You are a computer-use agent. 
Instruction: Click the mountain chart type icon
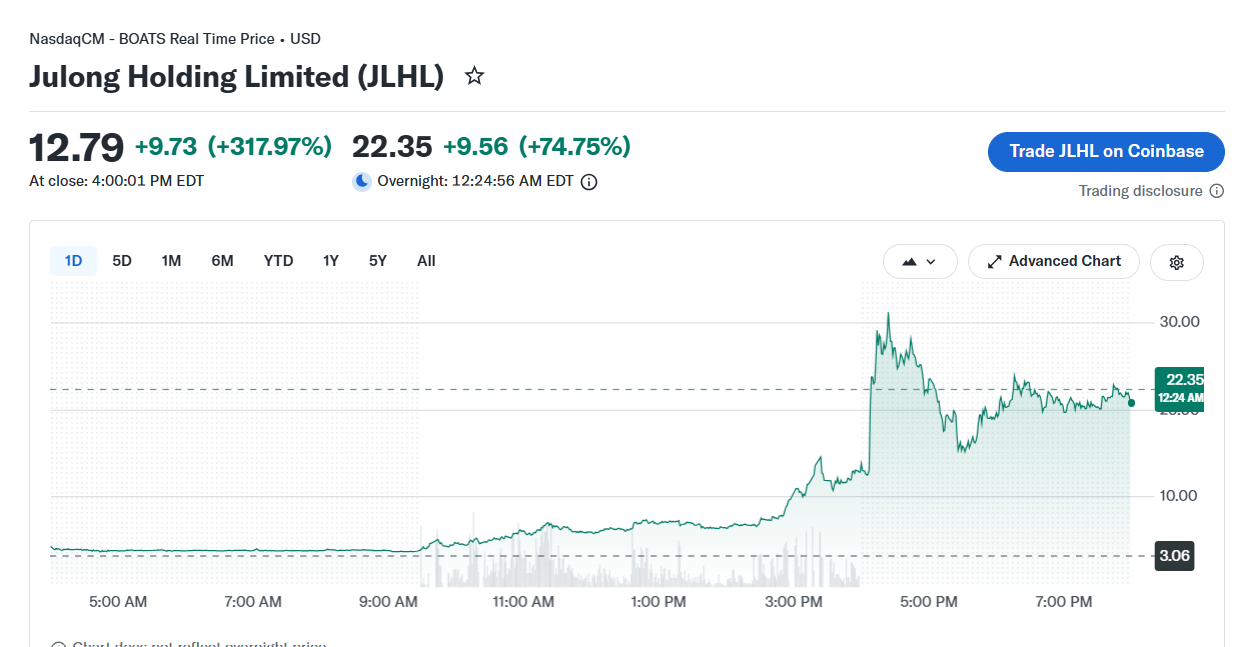point(909,261)
